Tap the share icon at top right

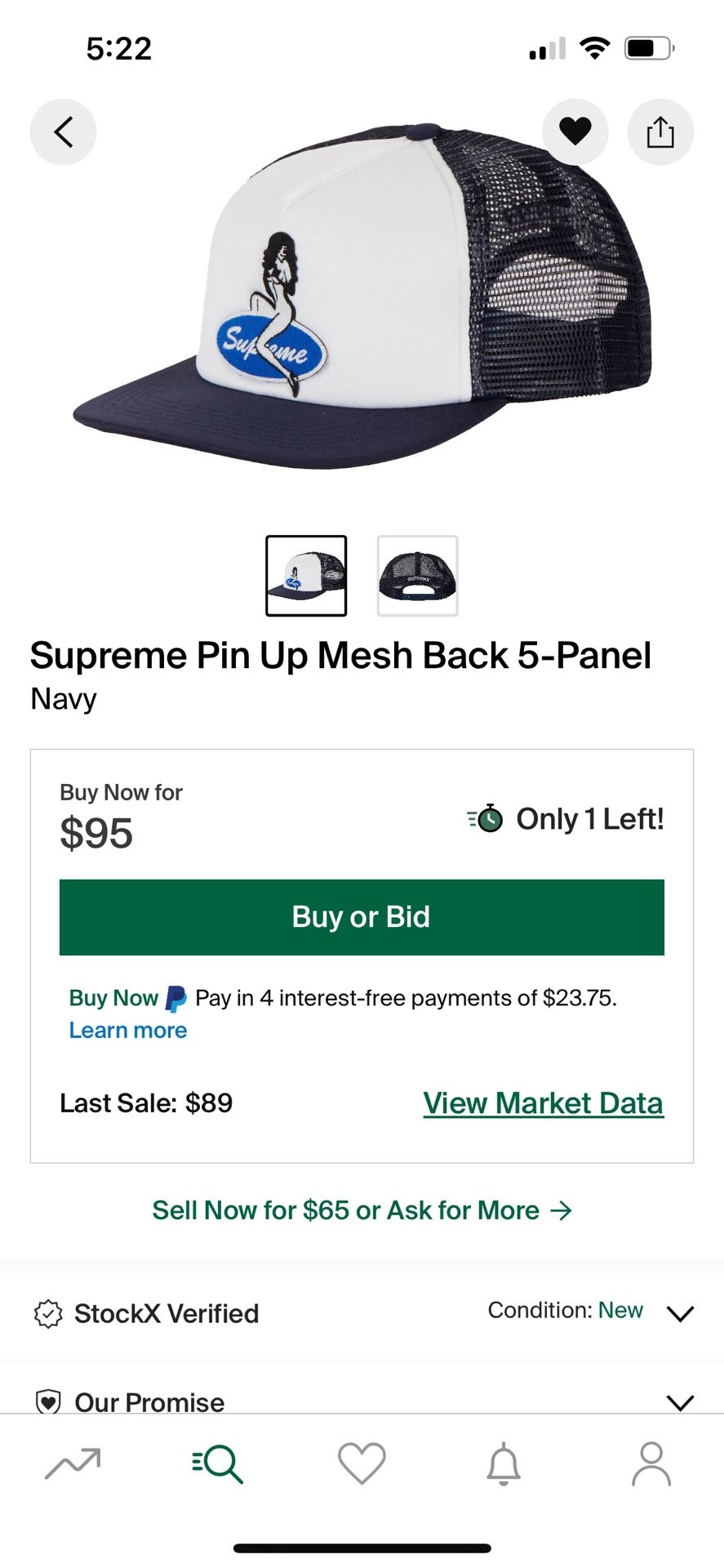click(x=660, y=131)
